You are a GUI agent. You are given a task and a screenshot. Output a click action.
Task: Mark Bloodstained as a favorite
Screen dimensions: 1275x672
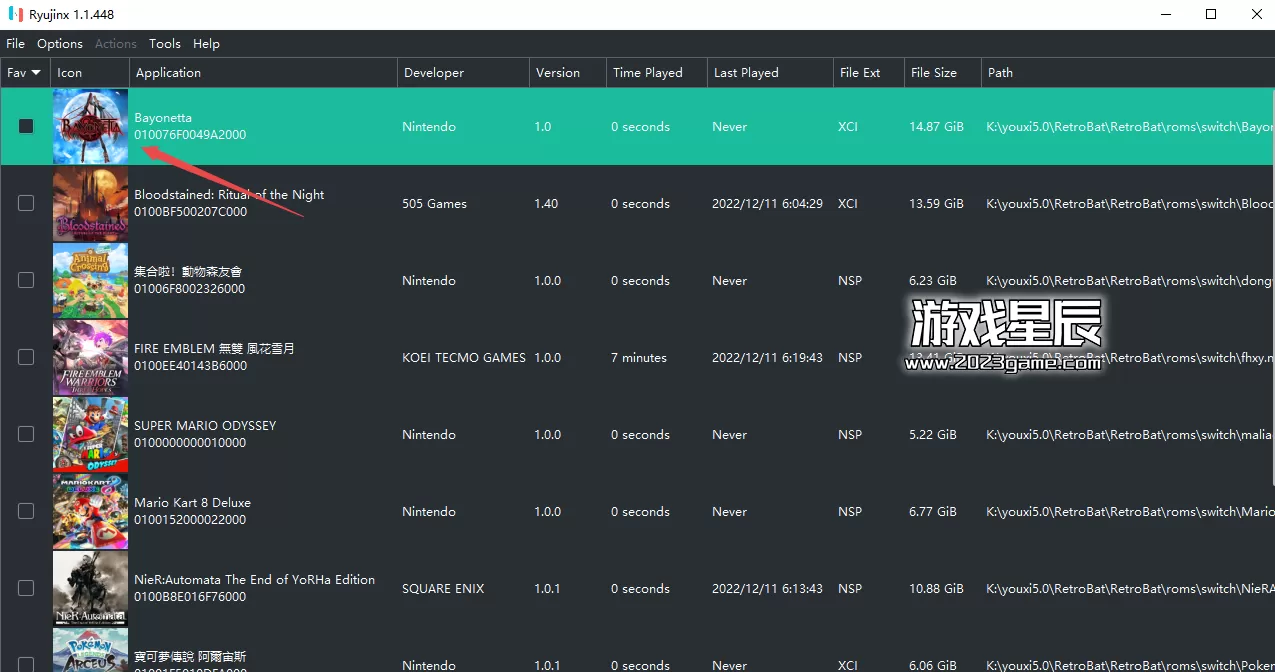point(26,203)
